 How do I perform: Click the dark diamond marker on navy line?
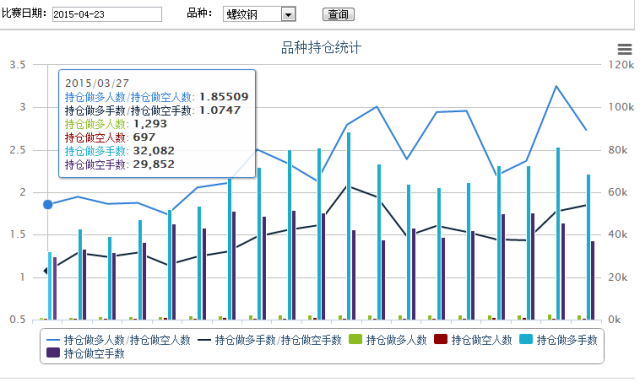46,271
